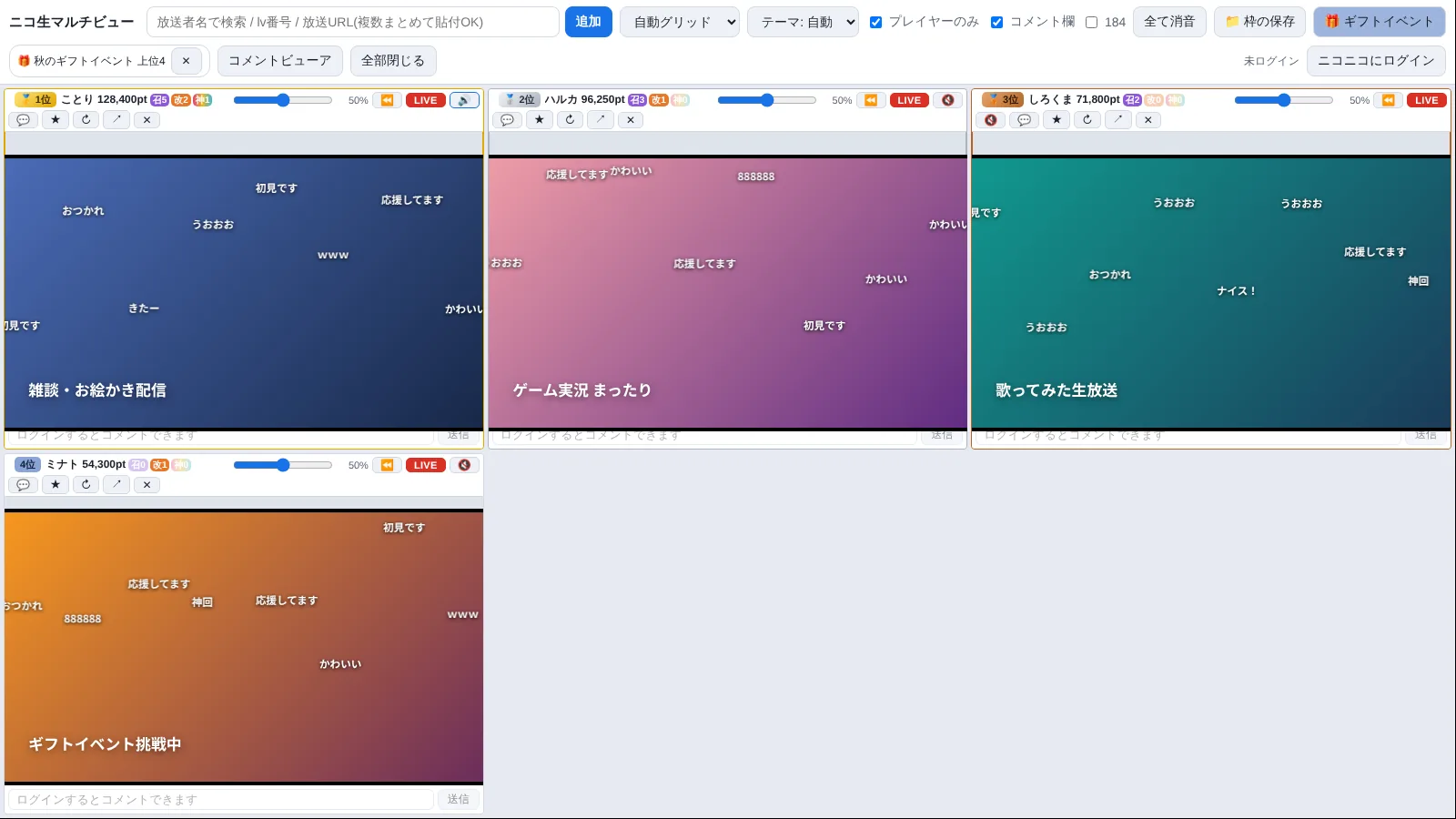Open the comment panel icon for ハルカ
This screenshot has height=819, width=1456.
pyautogui.click(x=508, y=120)
